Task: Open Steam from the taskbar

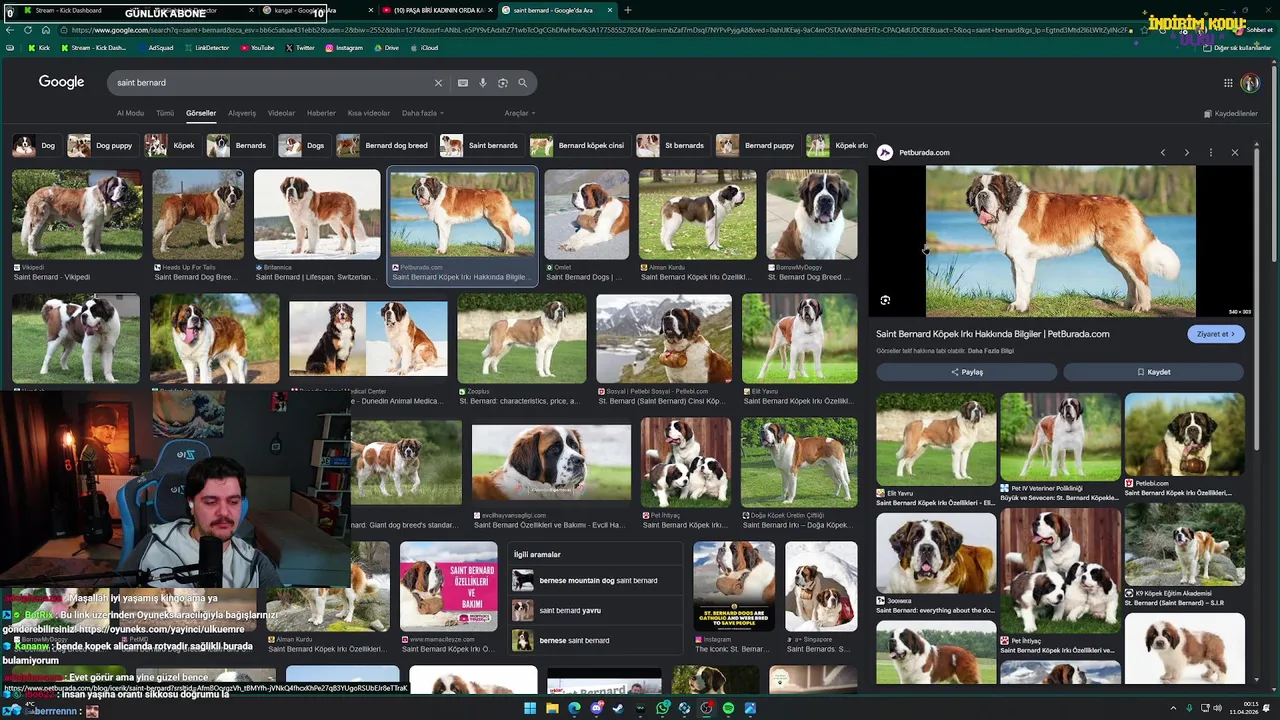Action: click(x=618, y=709)
